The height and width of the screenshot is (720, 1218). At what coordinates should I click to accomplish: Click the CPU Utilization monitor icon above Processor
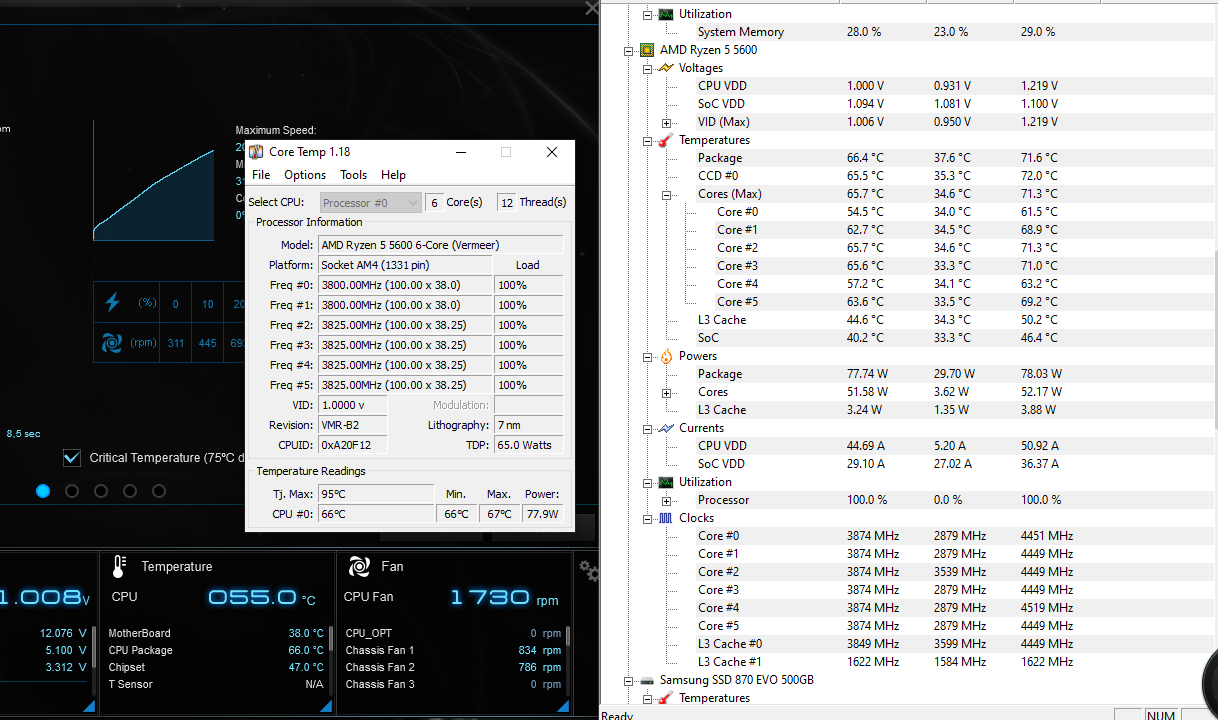[x=666, y=482]
